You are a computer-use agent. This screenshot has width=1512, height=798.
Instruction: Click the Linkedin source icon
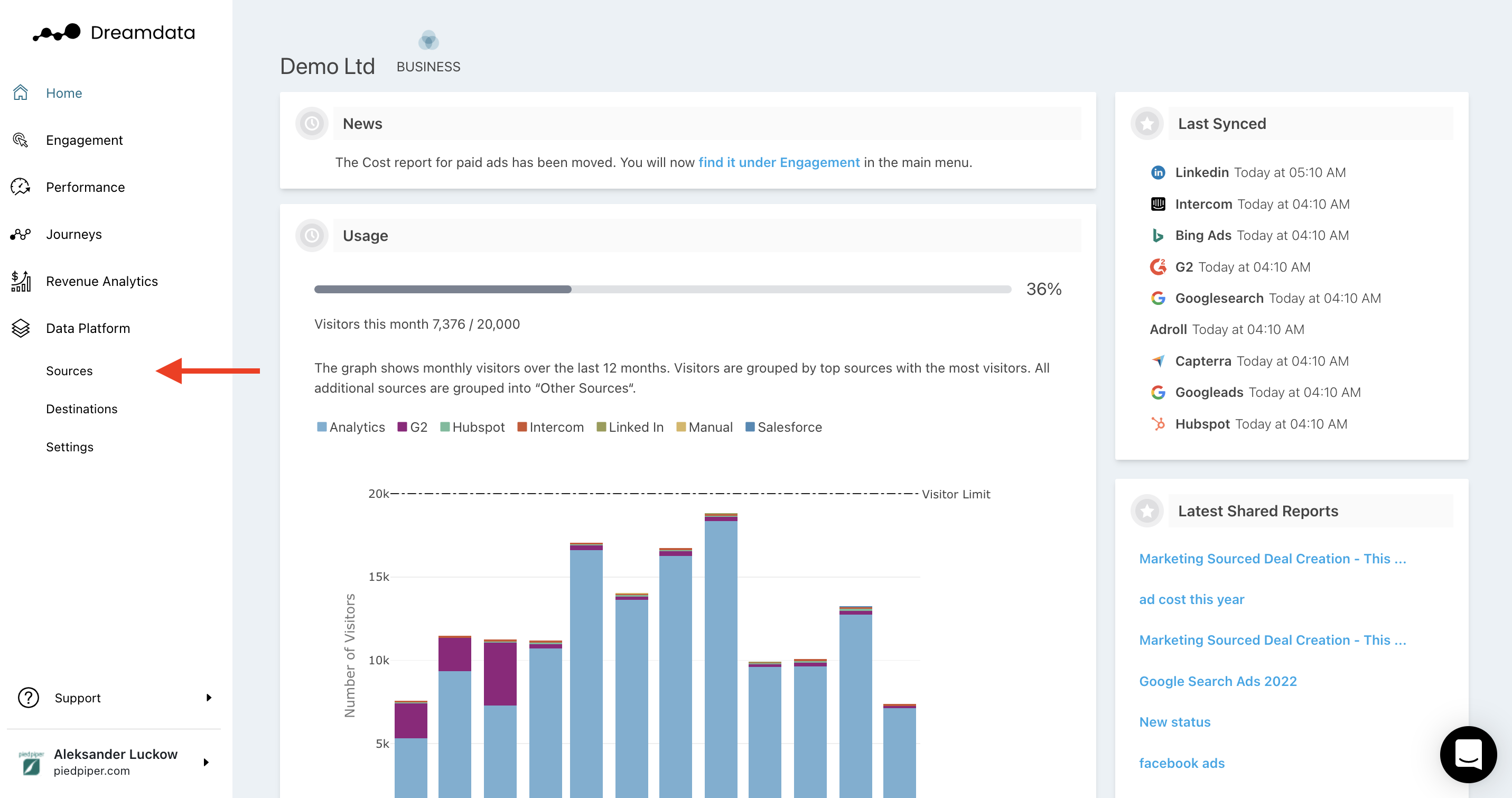[1158, 172]
